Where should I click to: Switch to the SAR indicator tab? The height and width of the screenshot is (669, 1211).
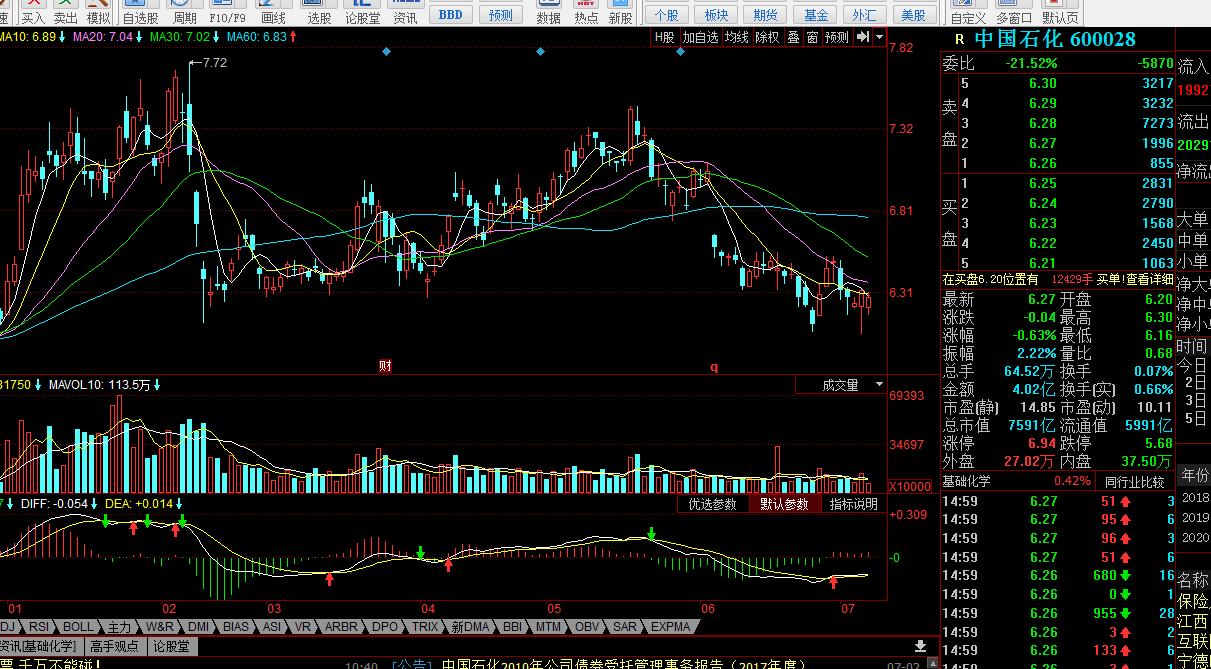625,627
